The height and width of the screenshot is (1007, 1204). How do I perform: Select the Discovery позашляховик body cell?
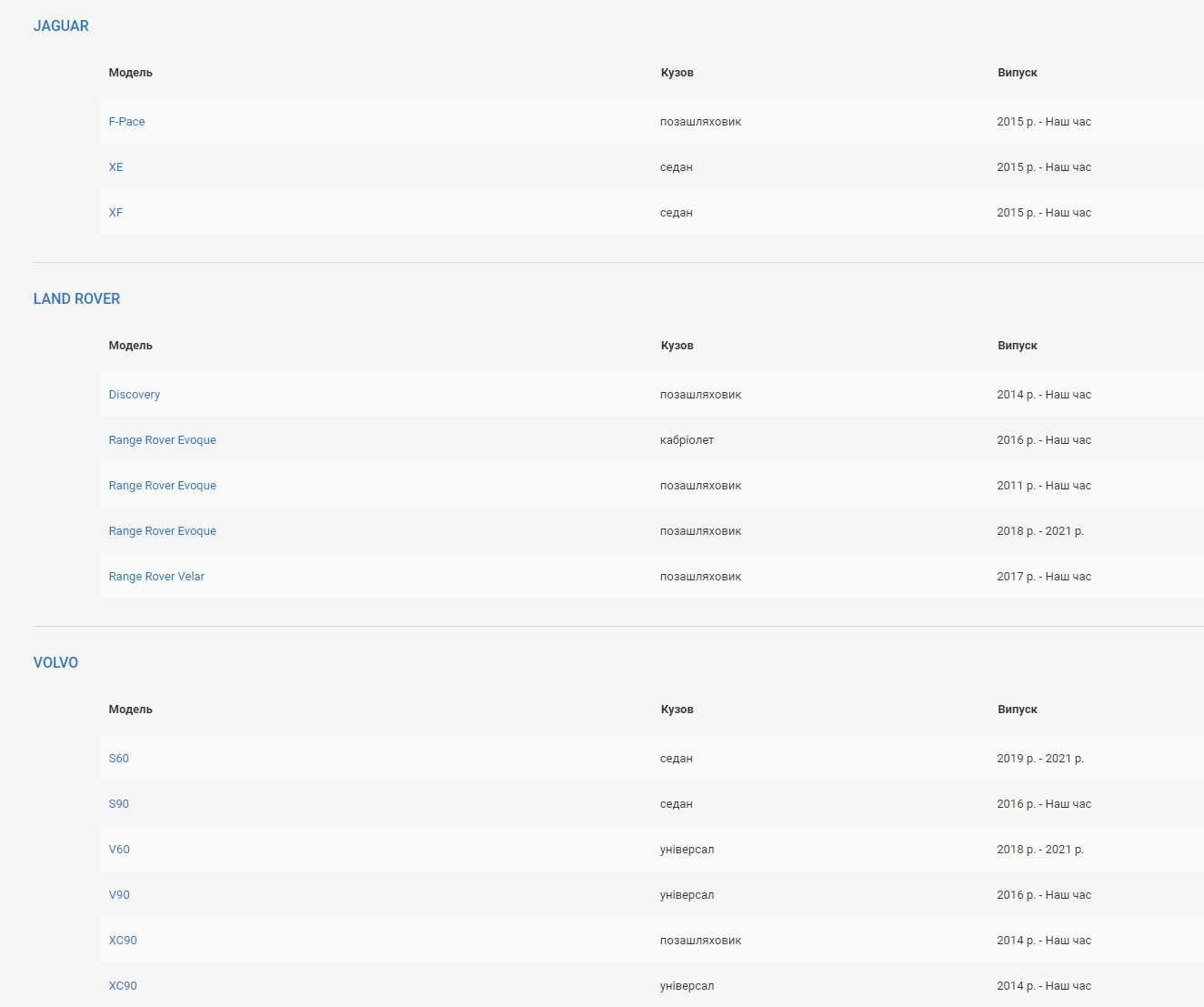click(700, 394)
